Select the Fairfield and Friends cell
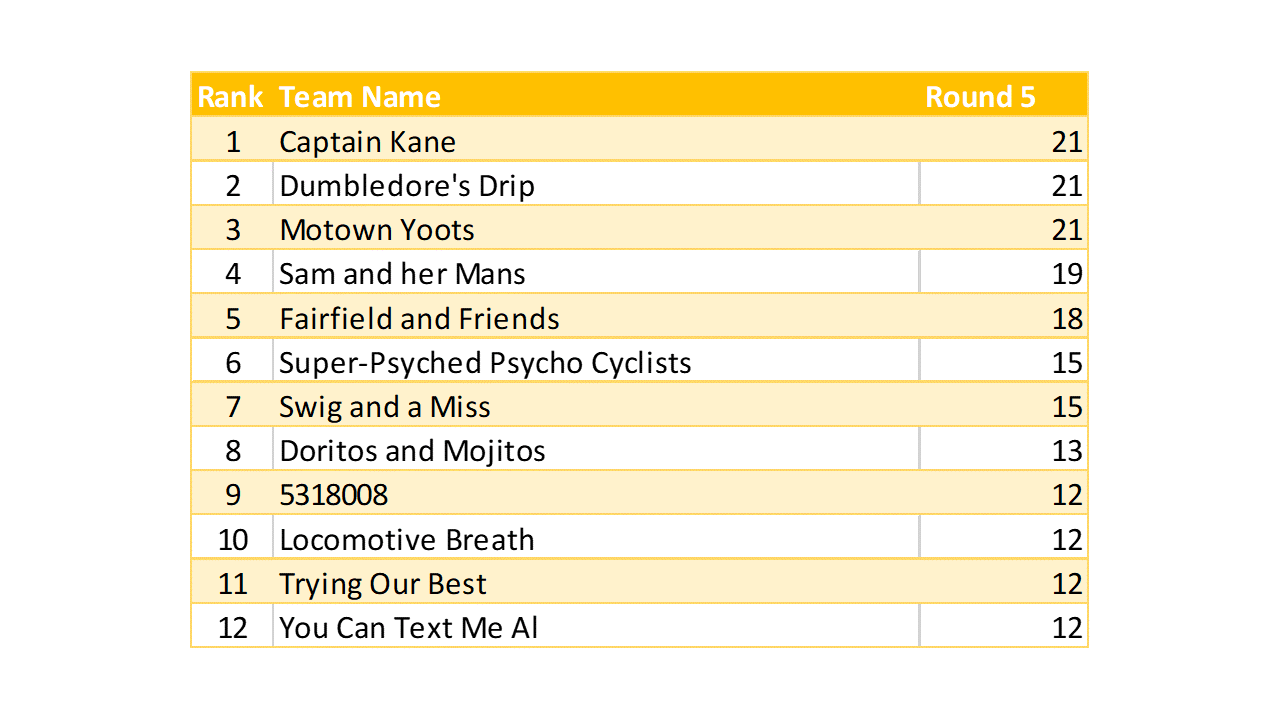The width and height of the screenshot is (1280, 720). coord(419,319)
